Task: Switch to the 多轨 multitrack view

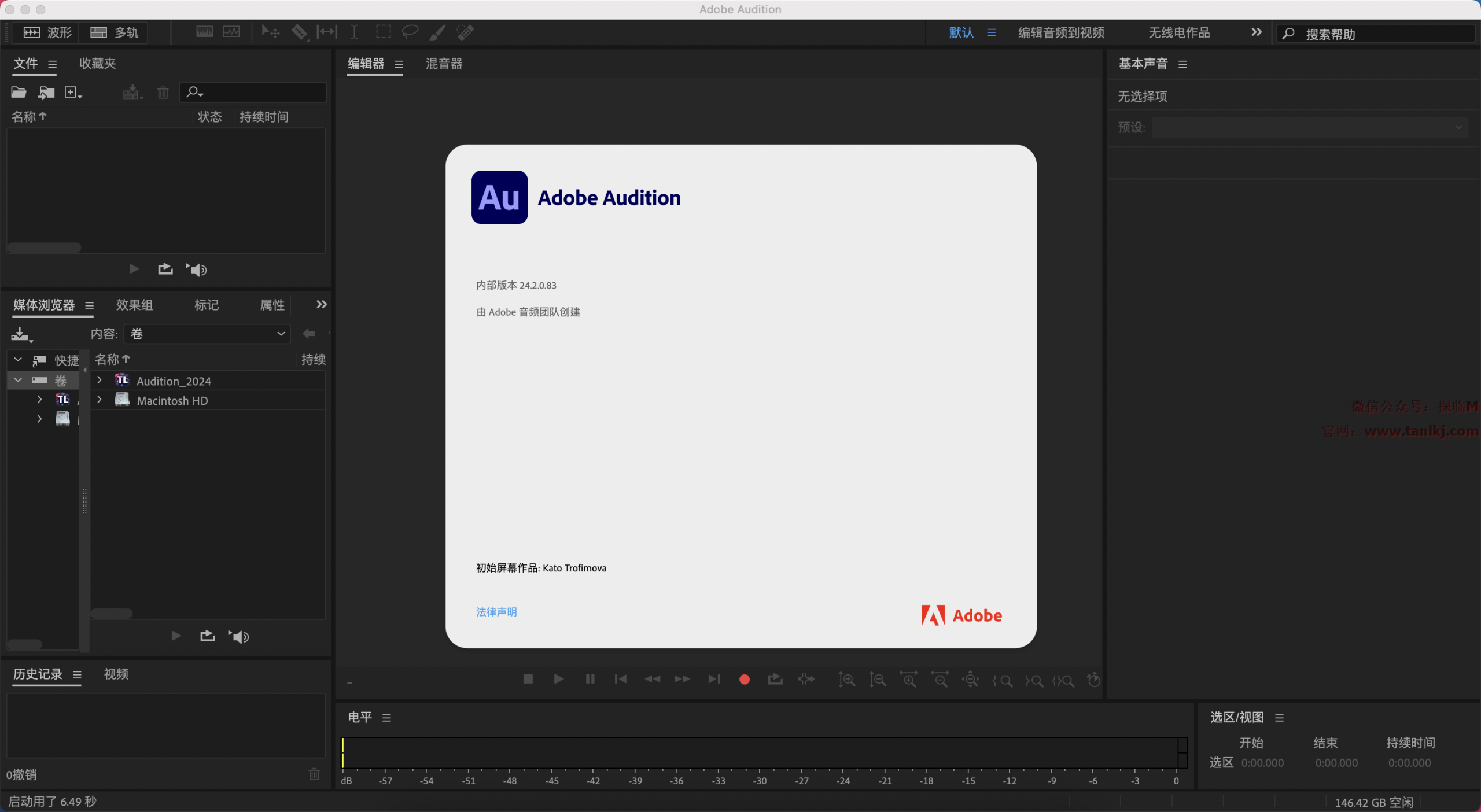Action: click(115, 32)
